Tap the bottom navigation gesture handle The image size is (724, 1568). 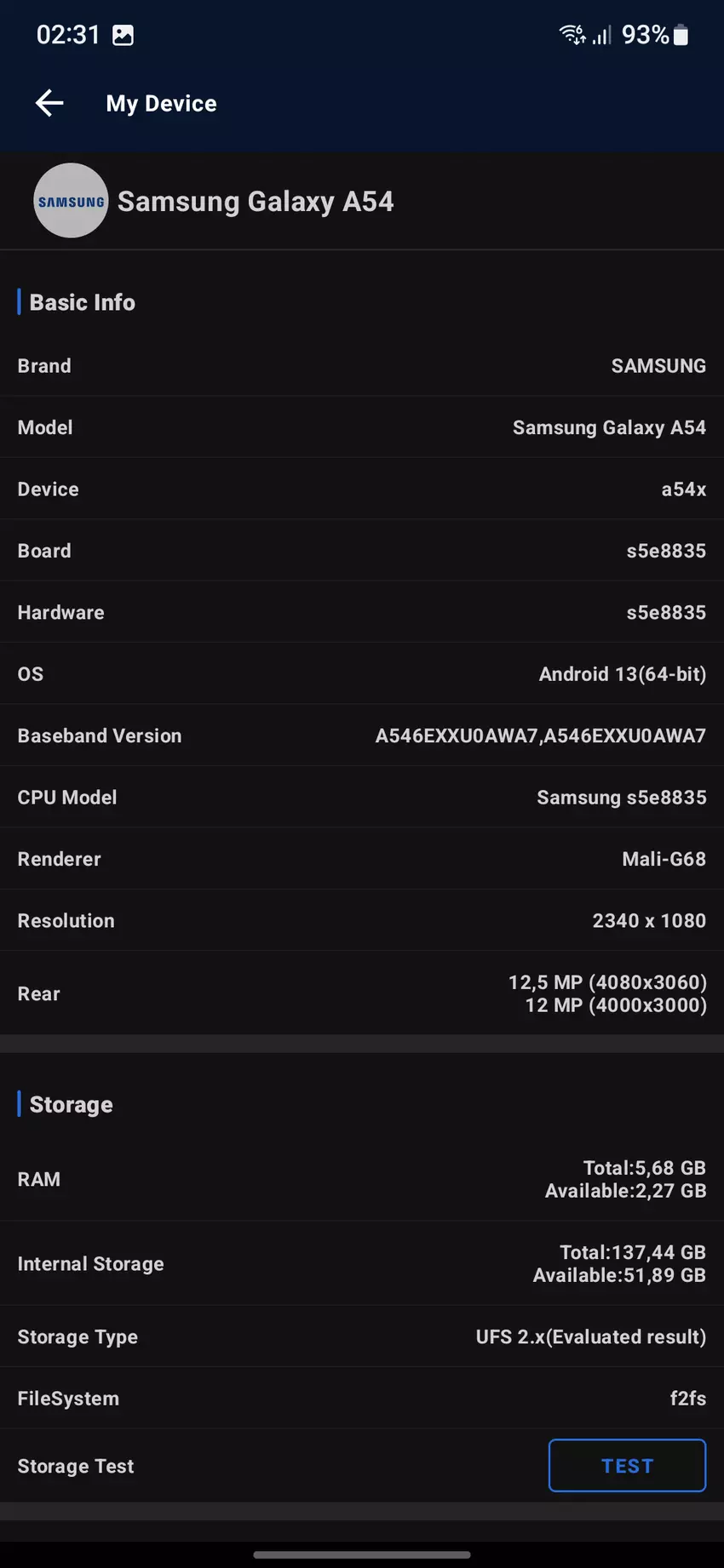click(x=362, y=1554)
